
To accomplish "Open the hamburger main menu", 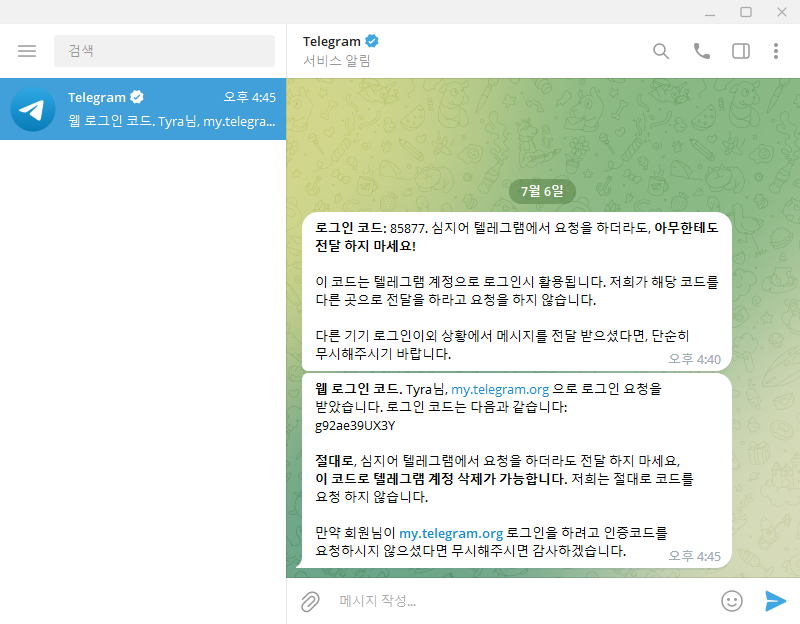I will click(27, 51).
